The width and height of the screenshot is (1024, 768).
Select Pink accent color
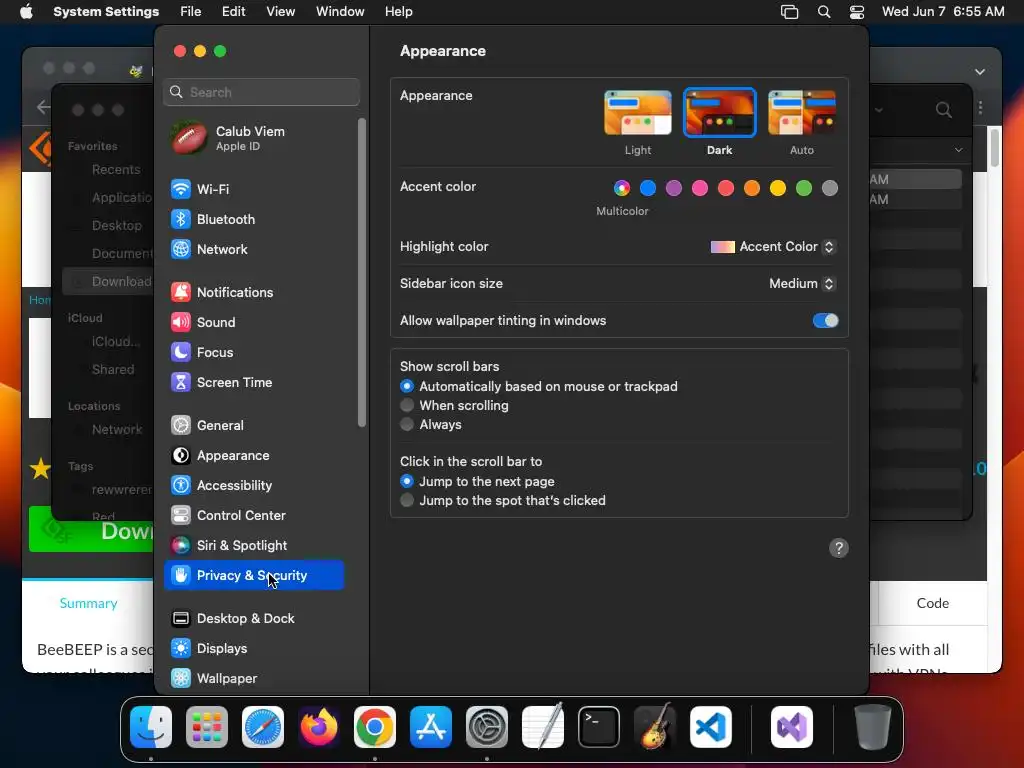point(700,189)
